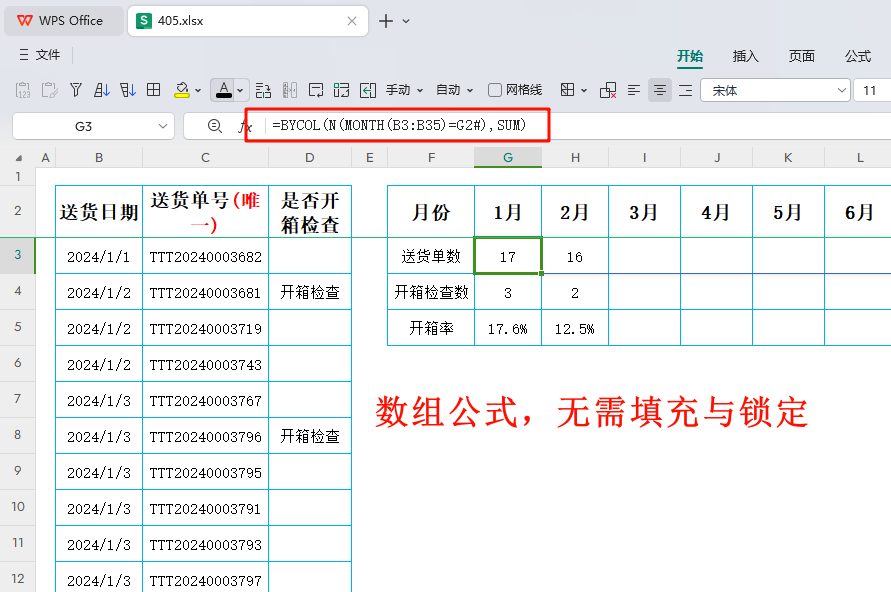Switch to the 插入 ribbon tab
Screen dimensions: 891x592
point(746,56)
